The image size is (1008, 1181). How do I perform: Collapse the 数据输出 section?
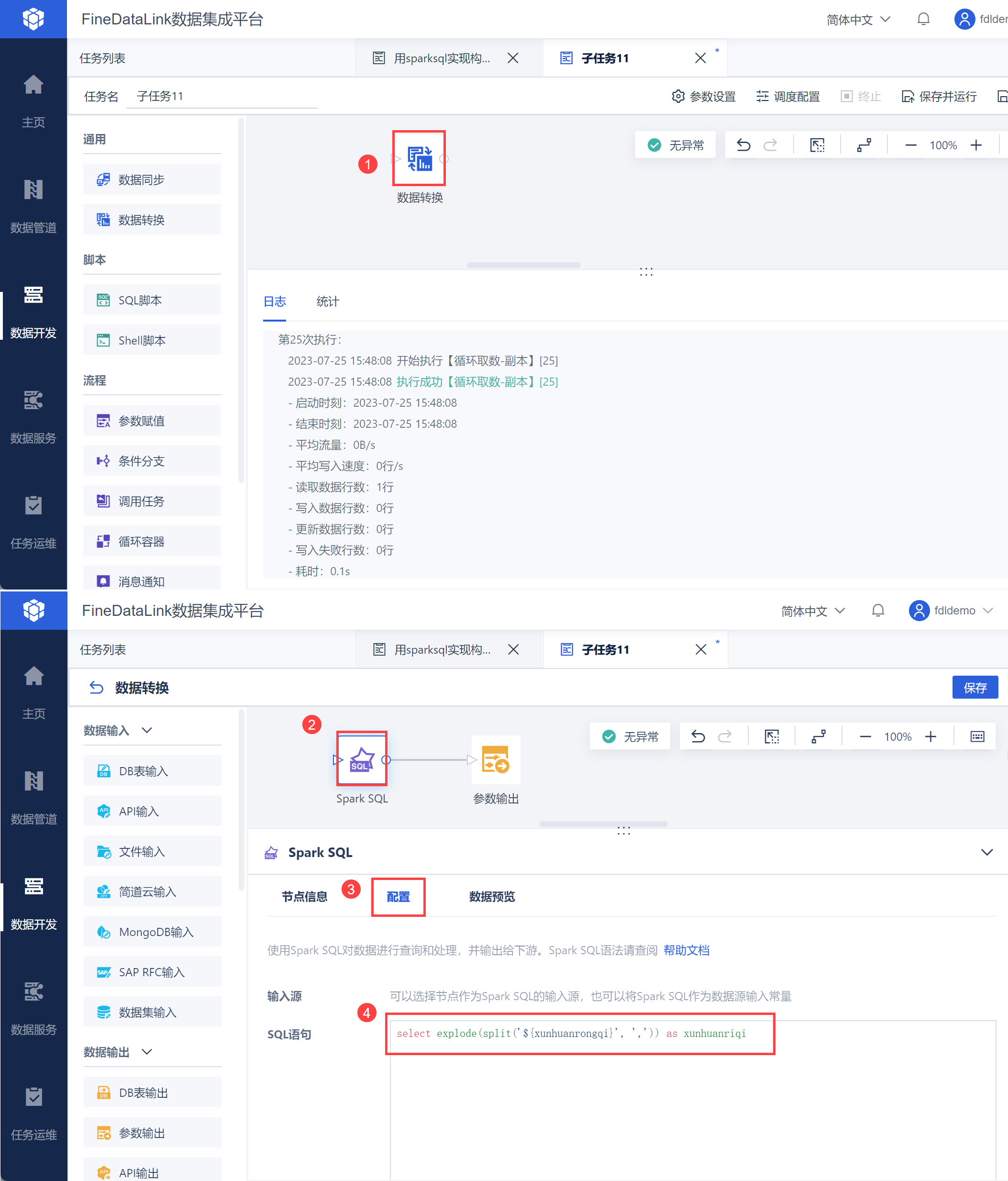click(147, 1052)
